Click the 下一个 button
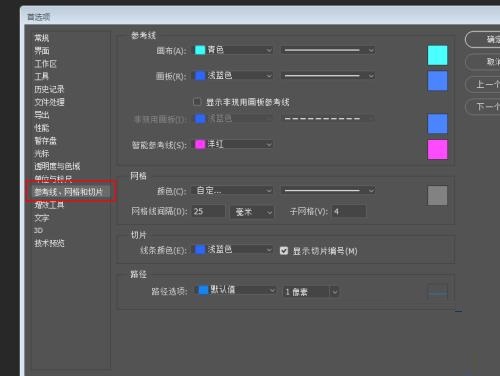This screenshot has height=376, width=500. 483,107
